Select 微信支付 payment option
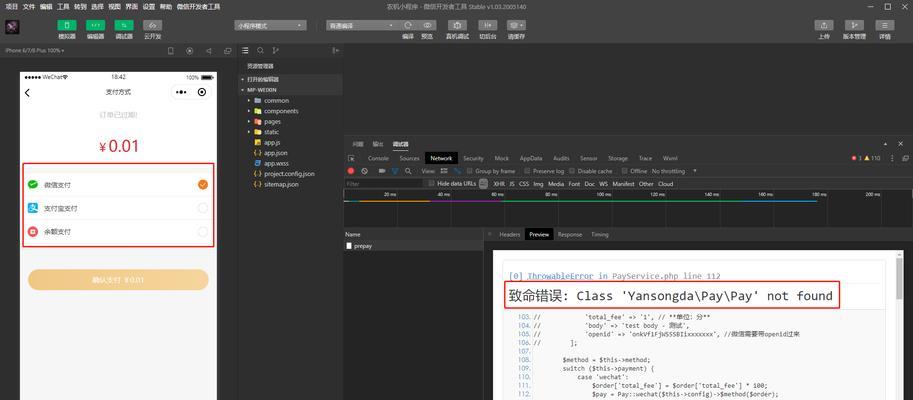Viewport: 913px width, 400px height. coord(118,185)
